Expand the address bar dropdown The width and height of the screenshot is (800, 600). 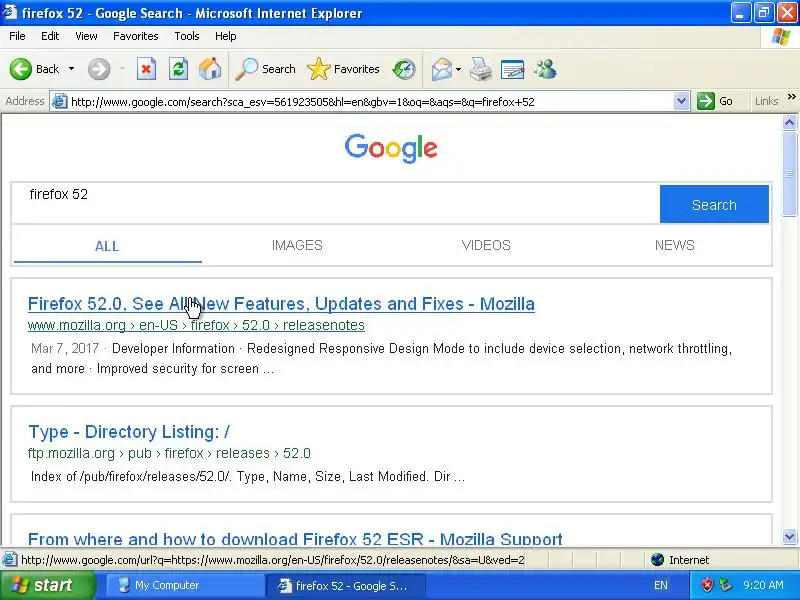point(681,101)
